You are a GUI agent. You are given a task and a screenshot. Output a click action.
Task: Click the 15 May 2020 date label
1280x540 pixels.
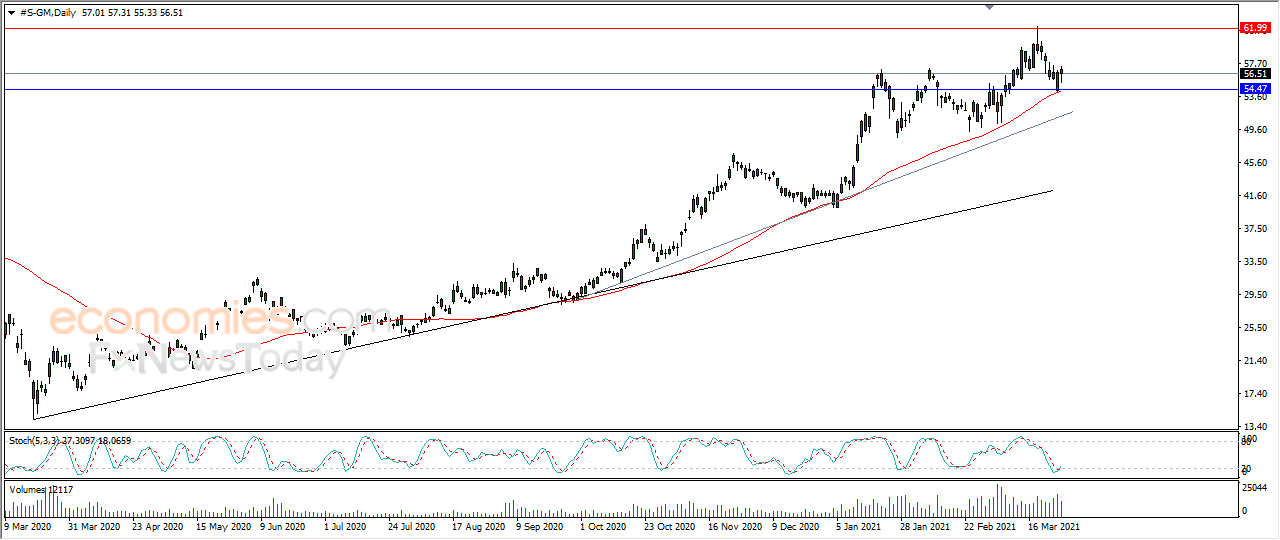[x=221, y=525]
